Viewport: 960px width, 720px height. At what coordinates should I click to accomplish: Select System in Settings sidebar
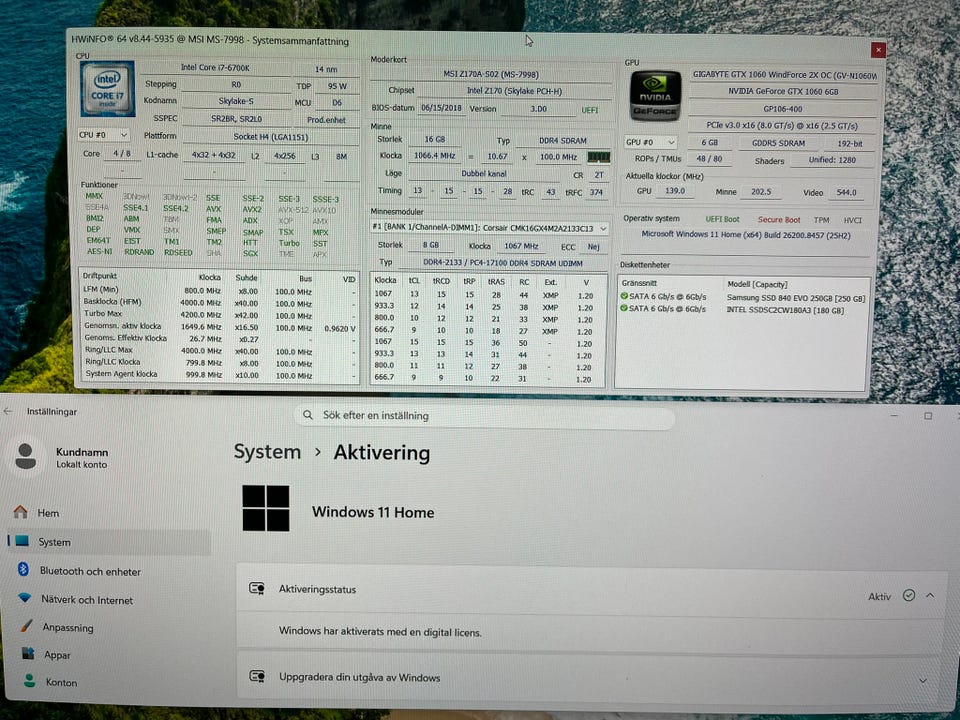coord(109,542)
